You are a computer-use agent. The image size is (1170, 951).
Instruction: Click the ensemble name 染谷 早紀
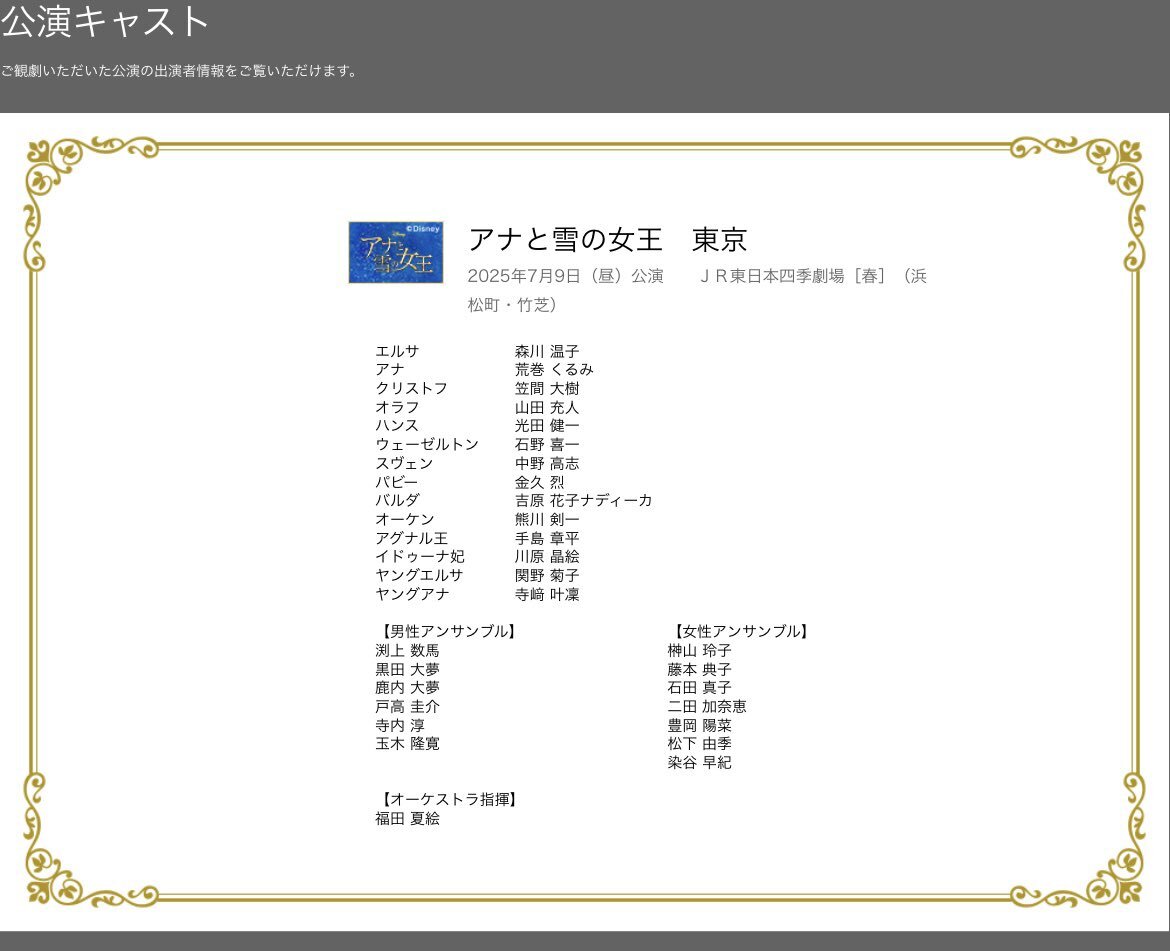pyautogui.click(x=699, y=762)
